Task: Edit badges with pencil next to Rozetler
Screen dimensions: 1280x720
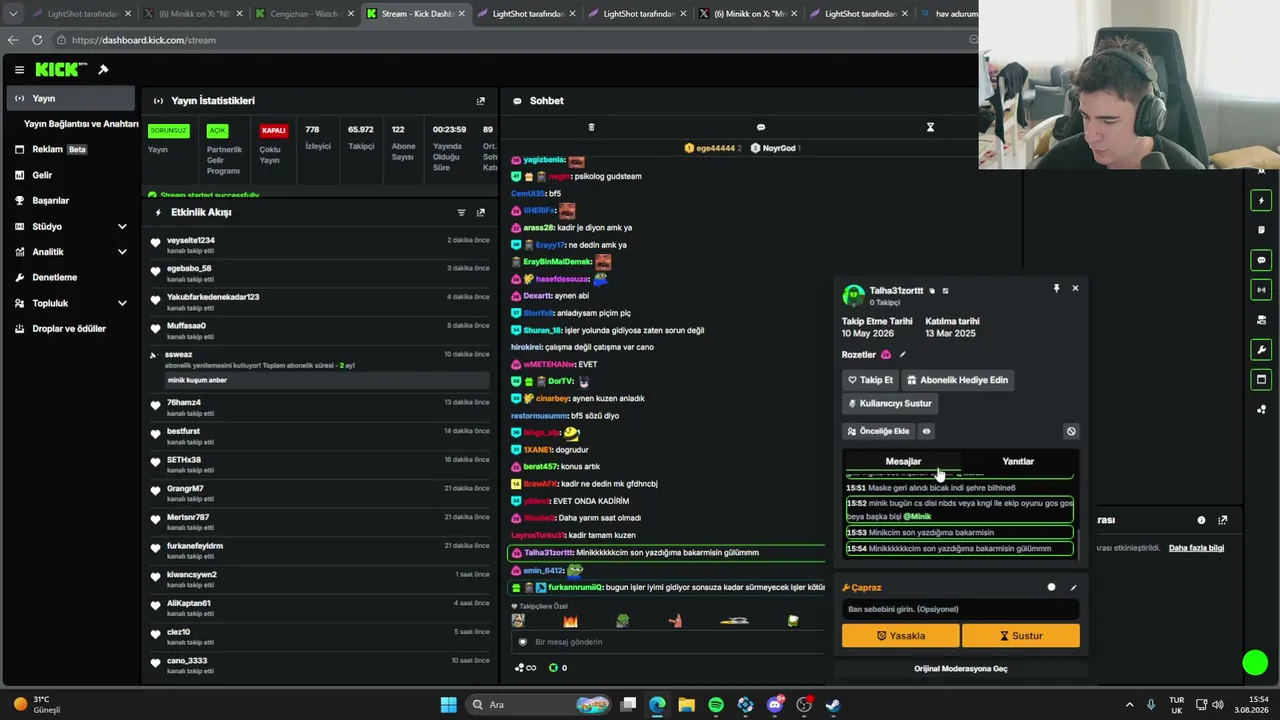Action: pyautogui.click(x=902, y=354)
